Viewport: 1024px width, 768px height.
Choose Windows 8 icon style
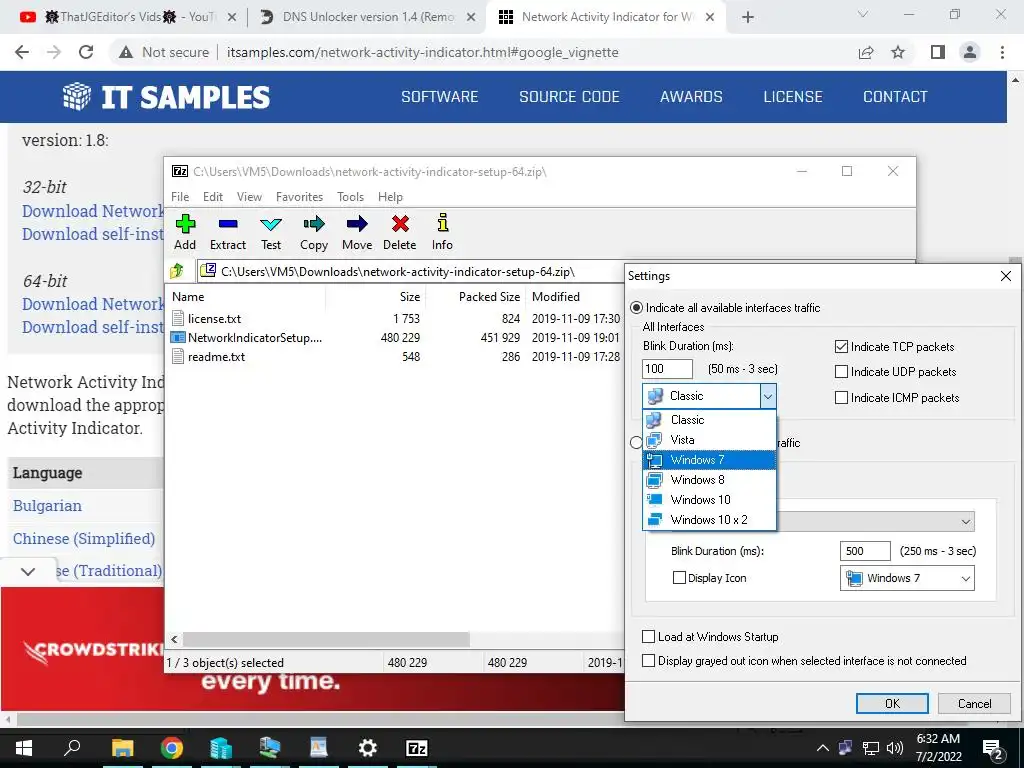pos(710,480)
